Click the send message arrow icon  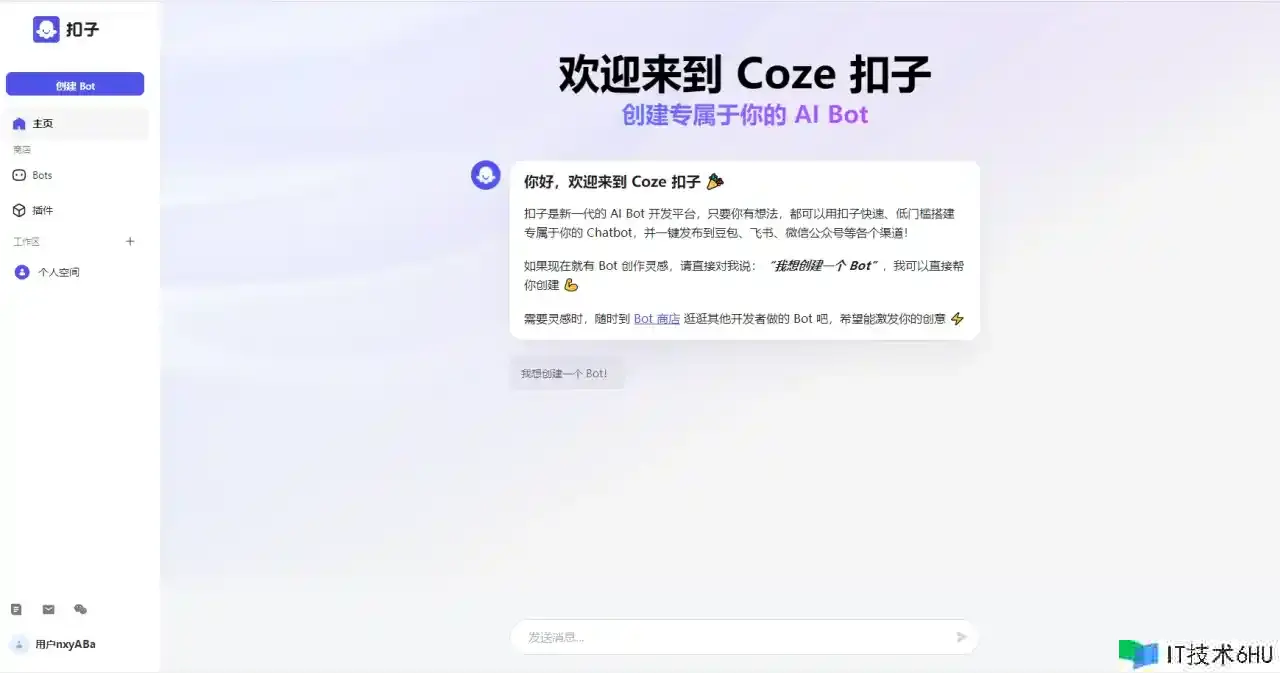[962, 637]
